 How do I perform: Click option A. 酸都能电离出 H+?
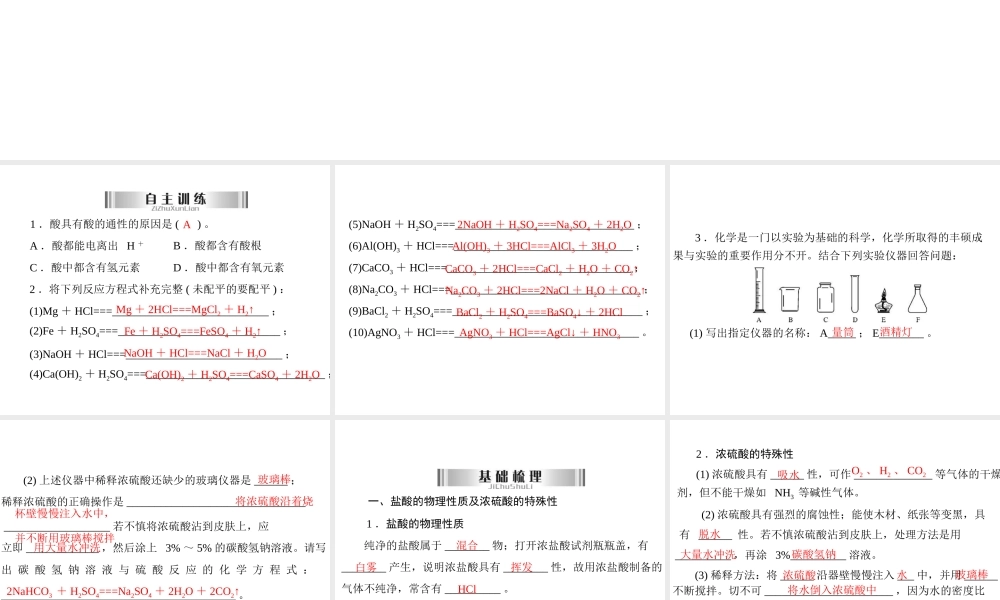(x=86, y=245)
